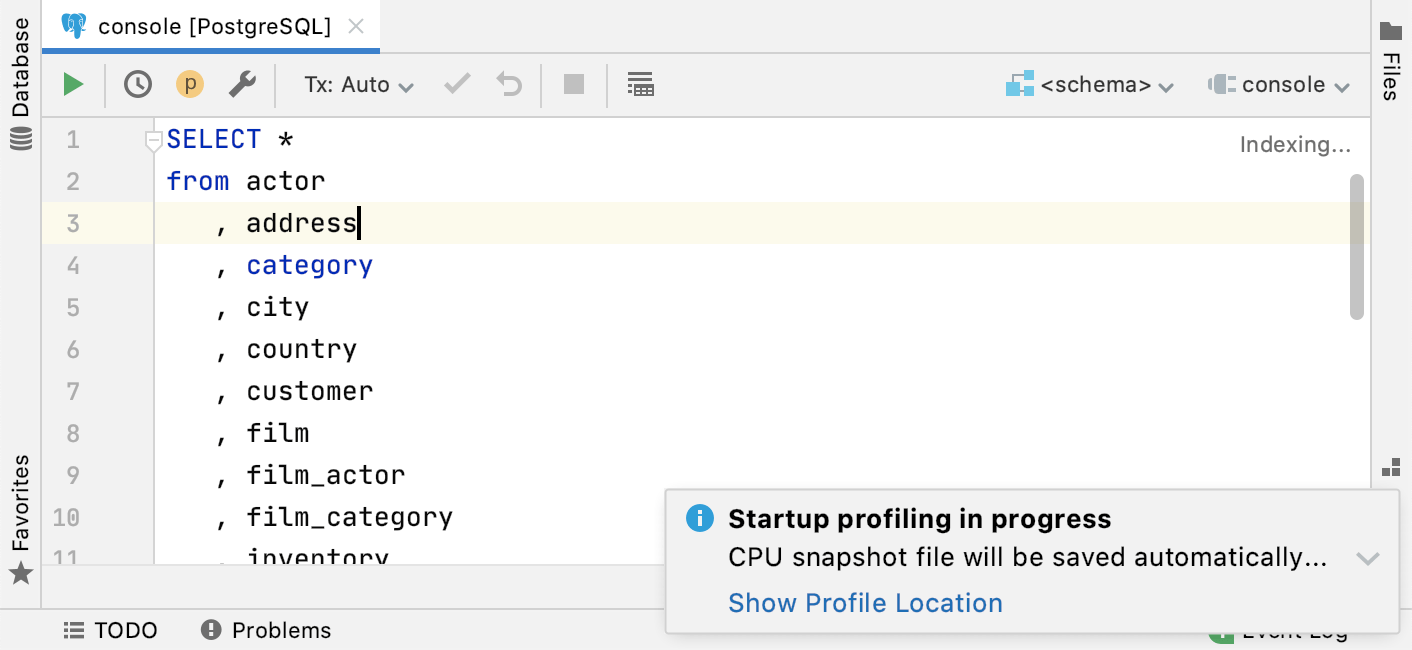The height and width of the screenshot is (650, 1412).
Task: Stop the running query
Action: (x=573, y=84)
